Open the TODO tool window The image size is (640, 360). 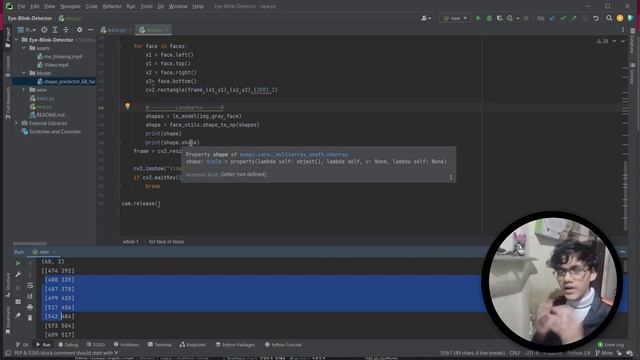(x=96, y=345)
